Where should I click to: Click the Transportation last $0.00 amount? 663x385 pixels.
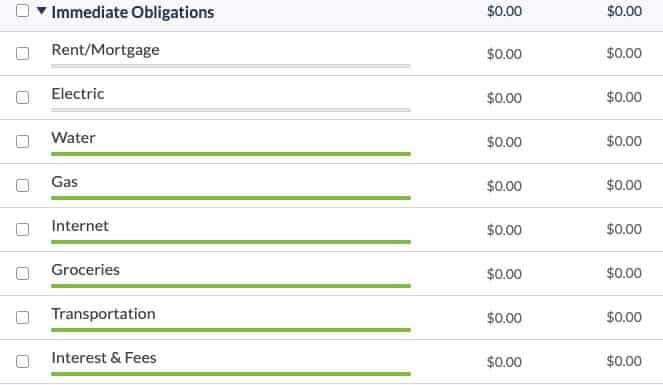click(x=624, y=317)
